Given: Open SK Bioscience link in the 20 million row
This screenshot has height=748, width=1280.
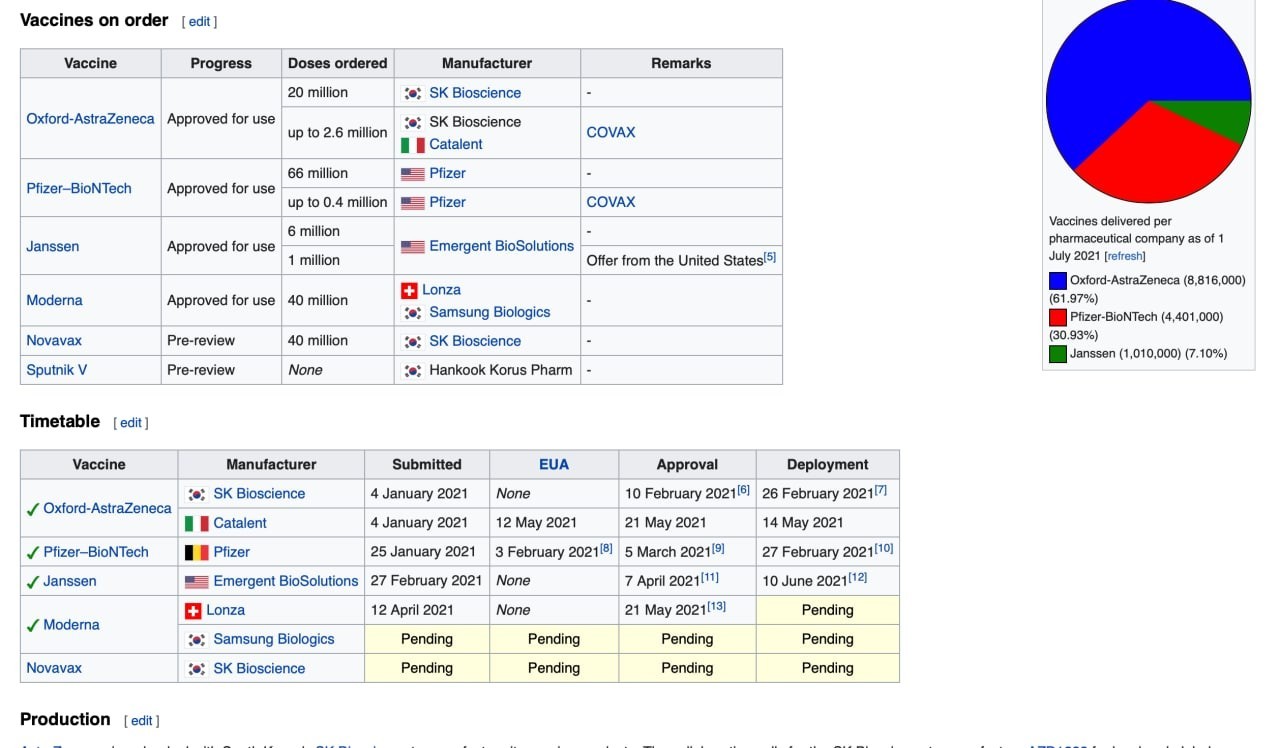Looking at the screenshot, I should (475, 93).
